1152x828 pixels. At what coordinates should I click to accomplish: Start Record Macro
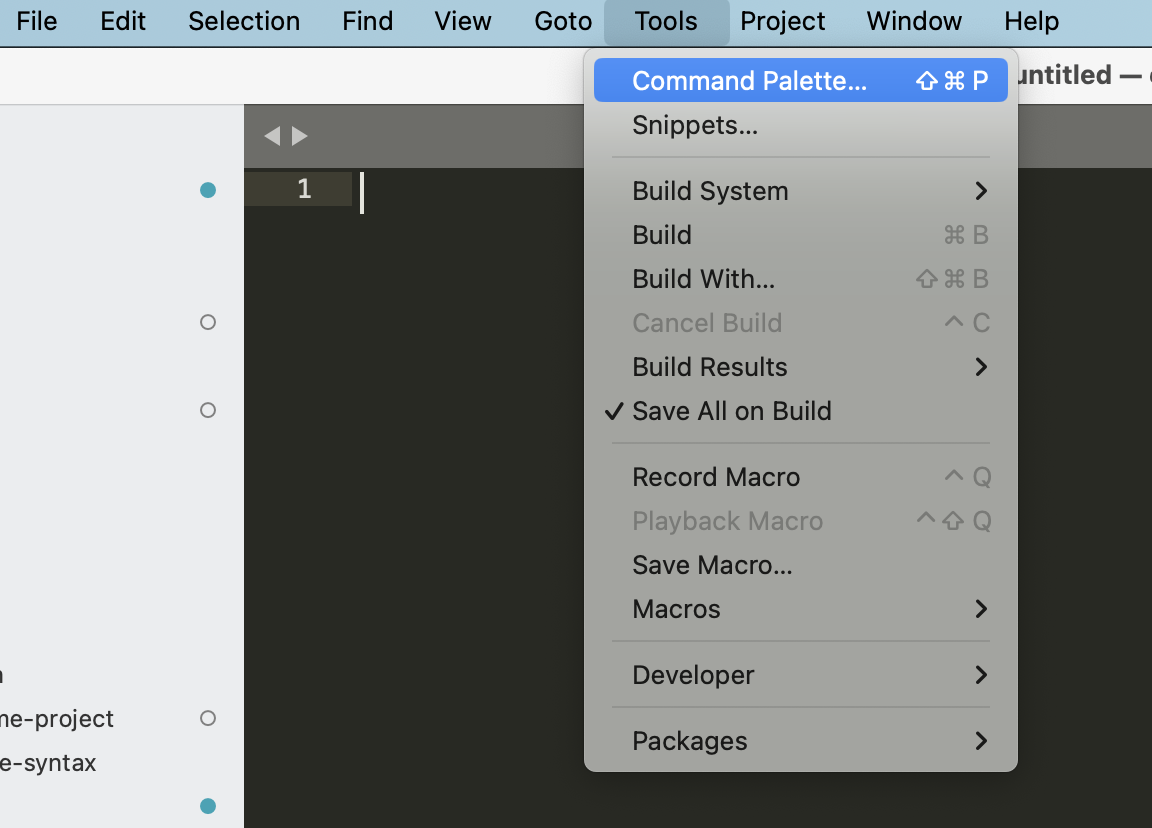coord(716,477)
